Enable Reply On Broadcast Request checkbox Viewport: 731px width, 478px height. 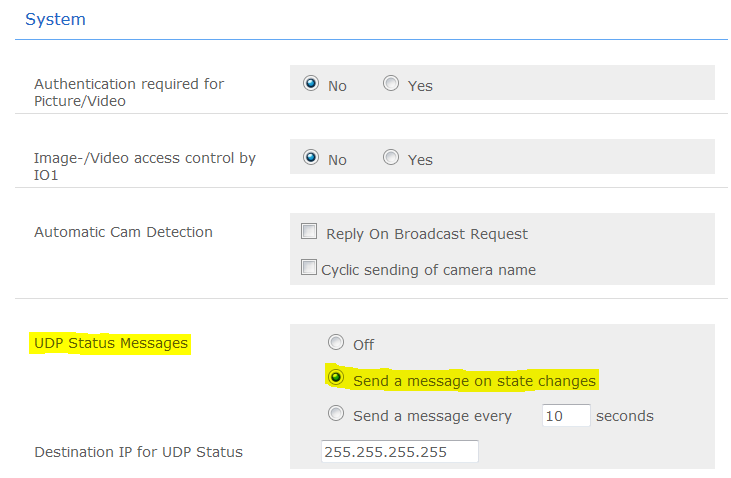point(309,232)
